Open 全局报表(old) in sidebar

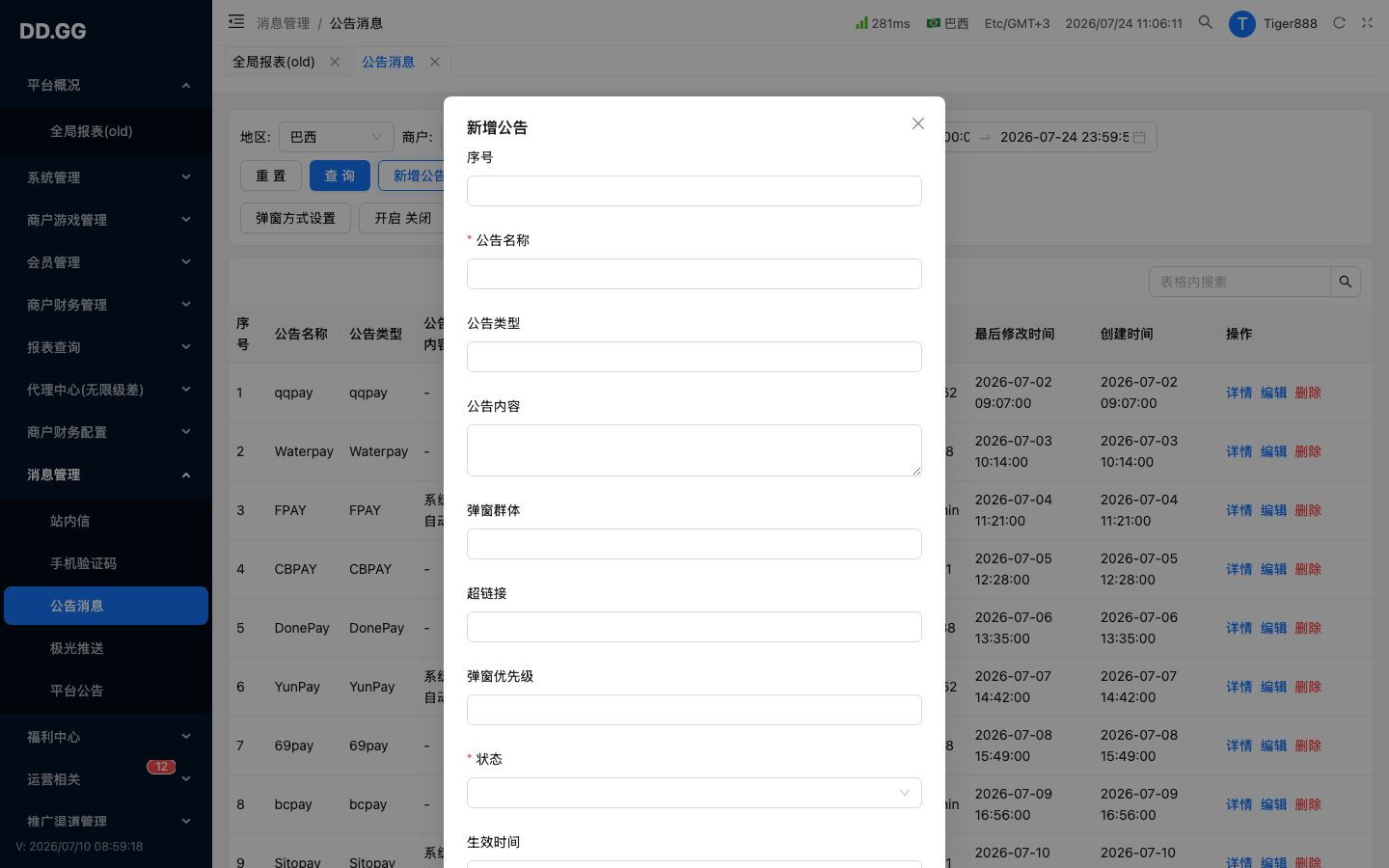click(106, 131)
